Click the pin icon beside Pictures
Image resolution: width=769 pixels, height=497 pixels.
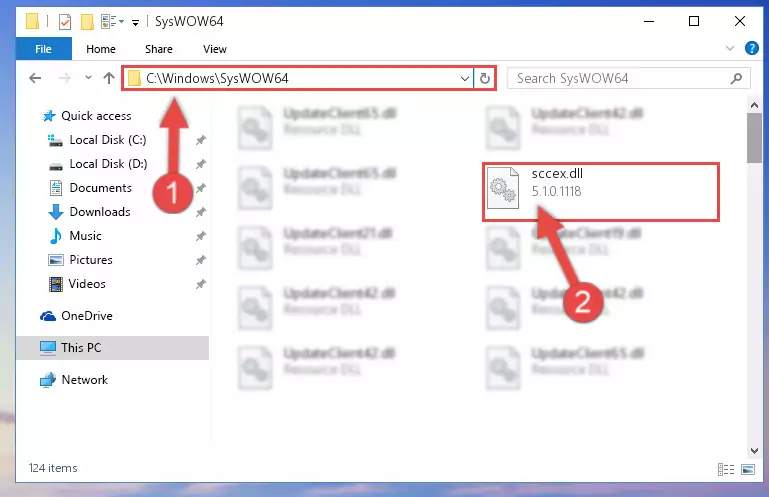tap(201, 260)
